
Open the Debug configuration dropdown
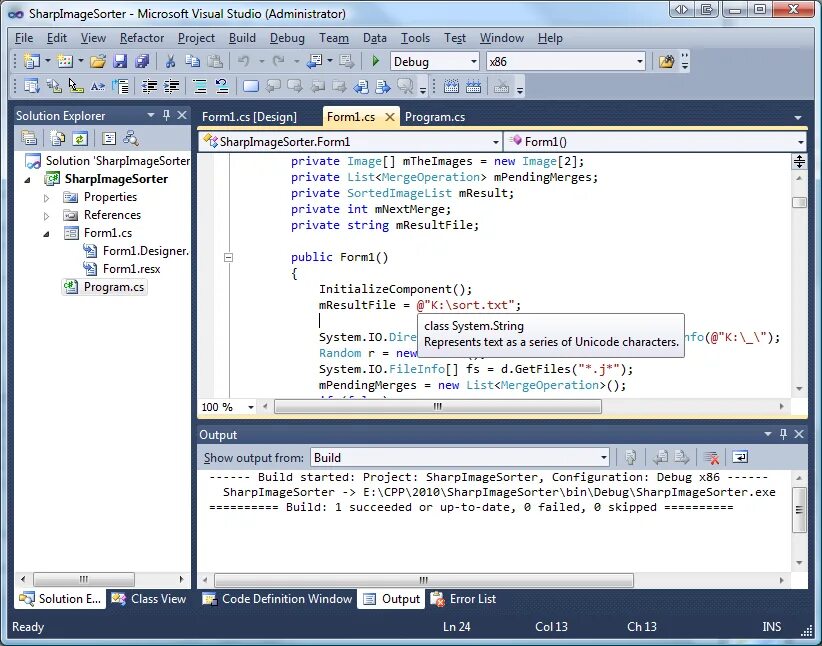tap(473, 61)
